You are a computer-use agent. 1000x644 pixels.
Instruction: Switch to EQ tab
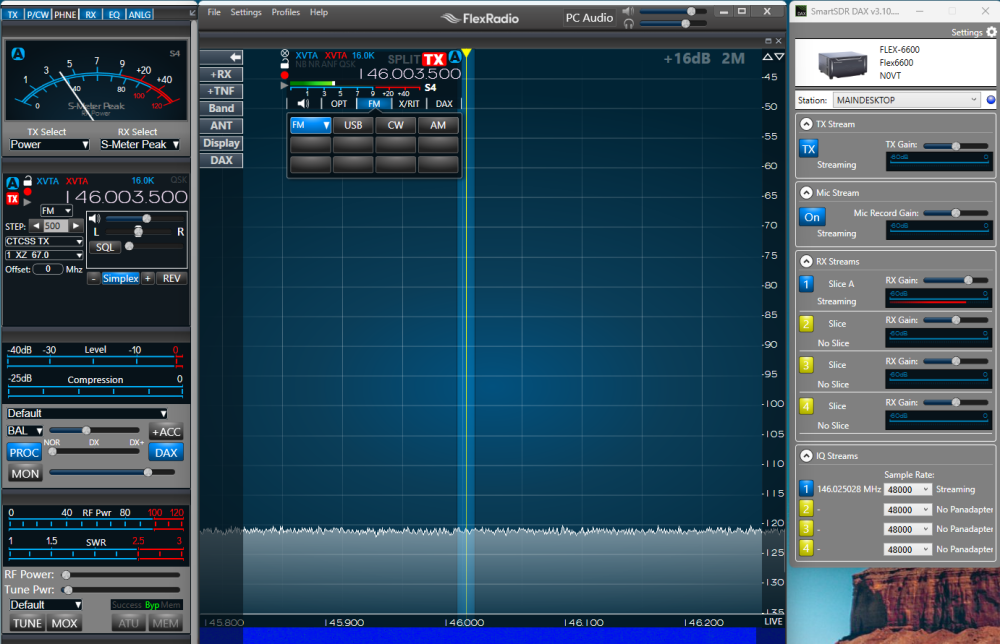[114, 14]
